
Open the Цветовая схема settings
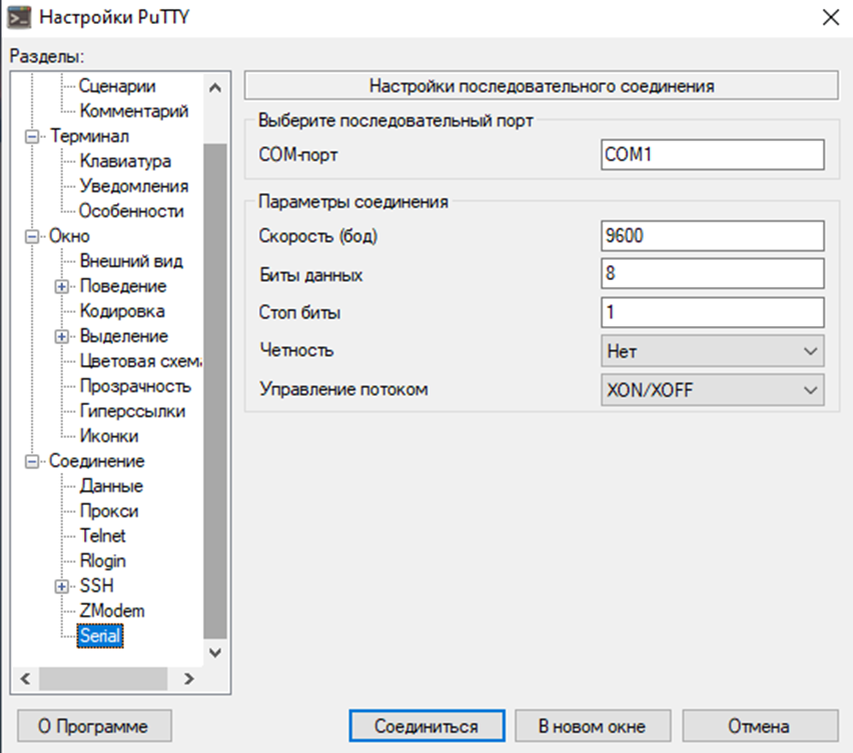141,361
